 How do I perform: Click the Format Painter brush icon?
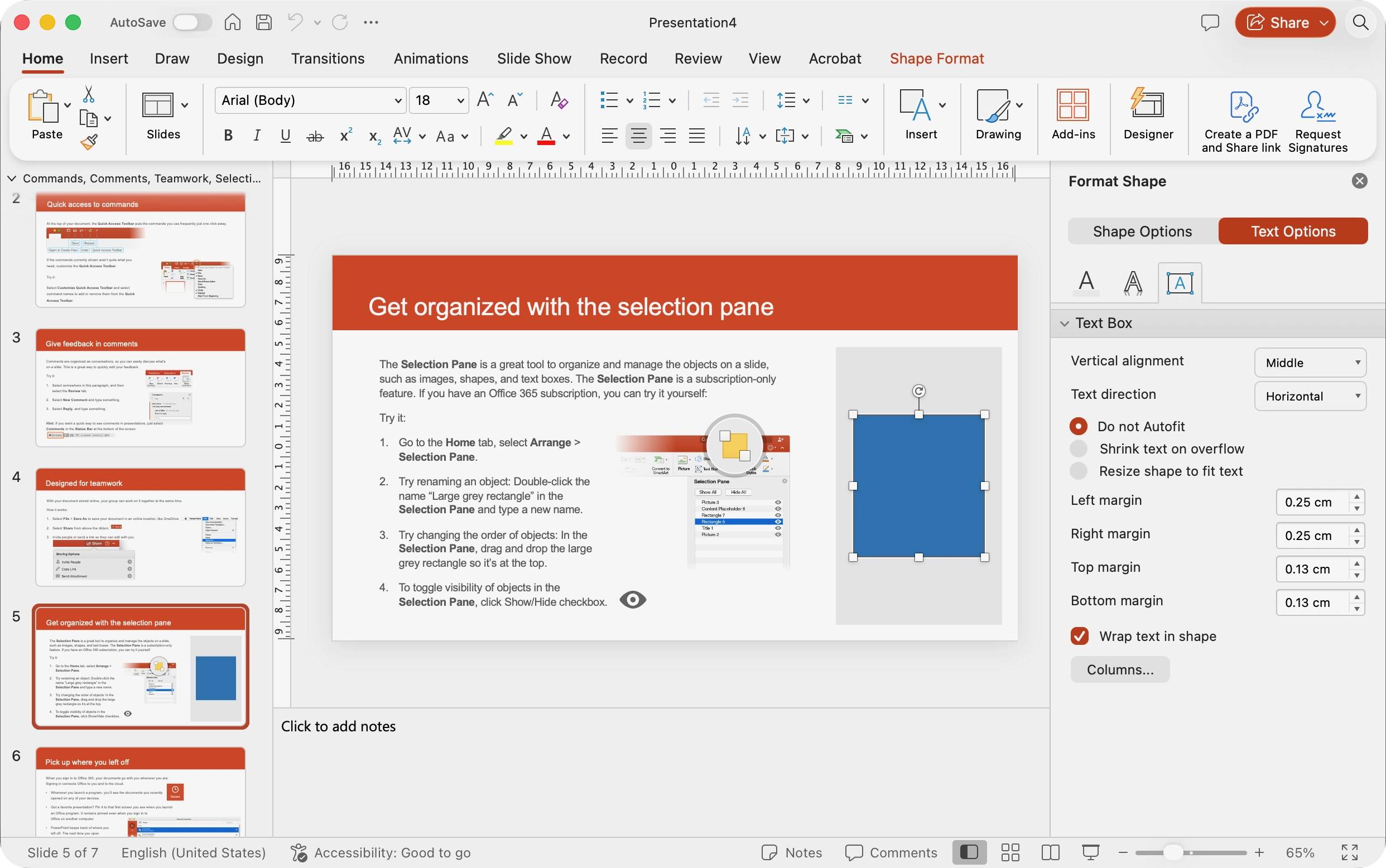click(x=89, y=142)
